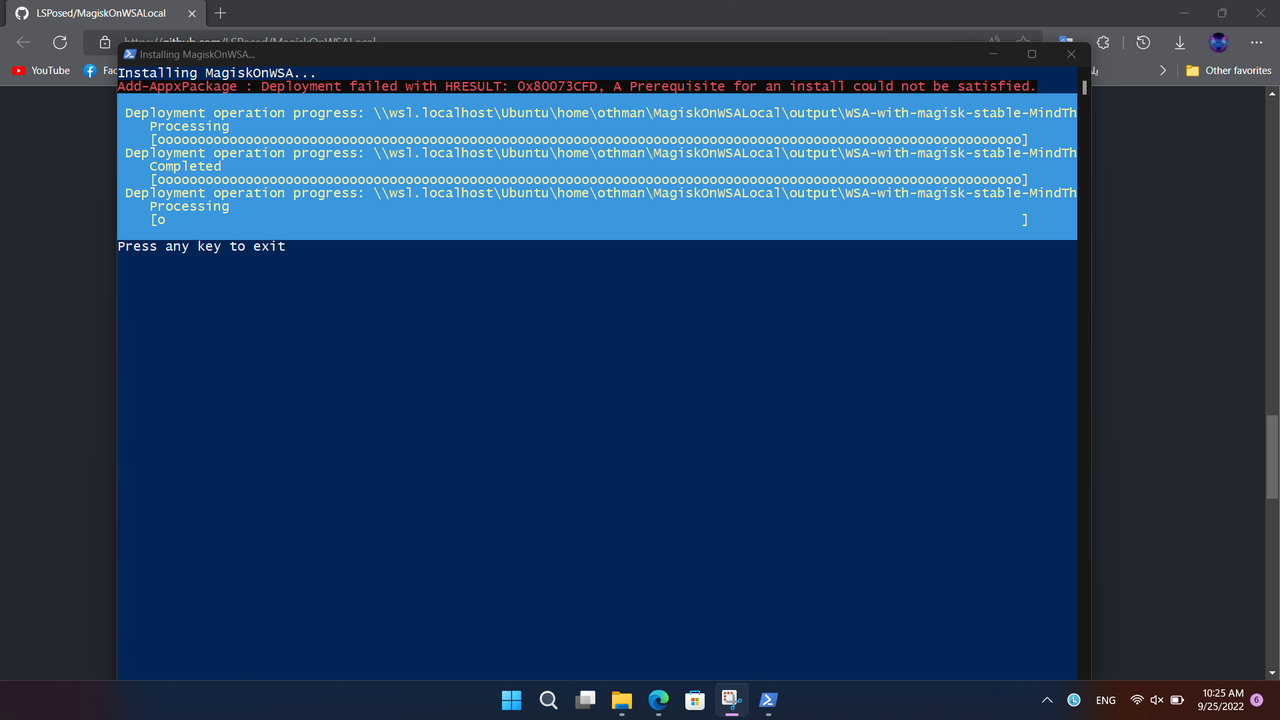Open Microsoft Edge from the taskbar
Image resolution: width=1280 pixels, height=720 pixels.
658,700
